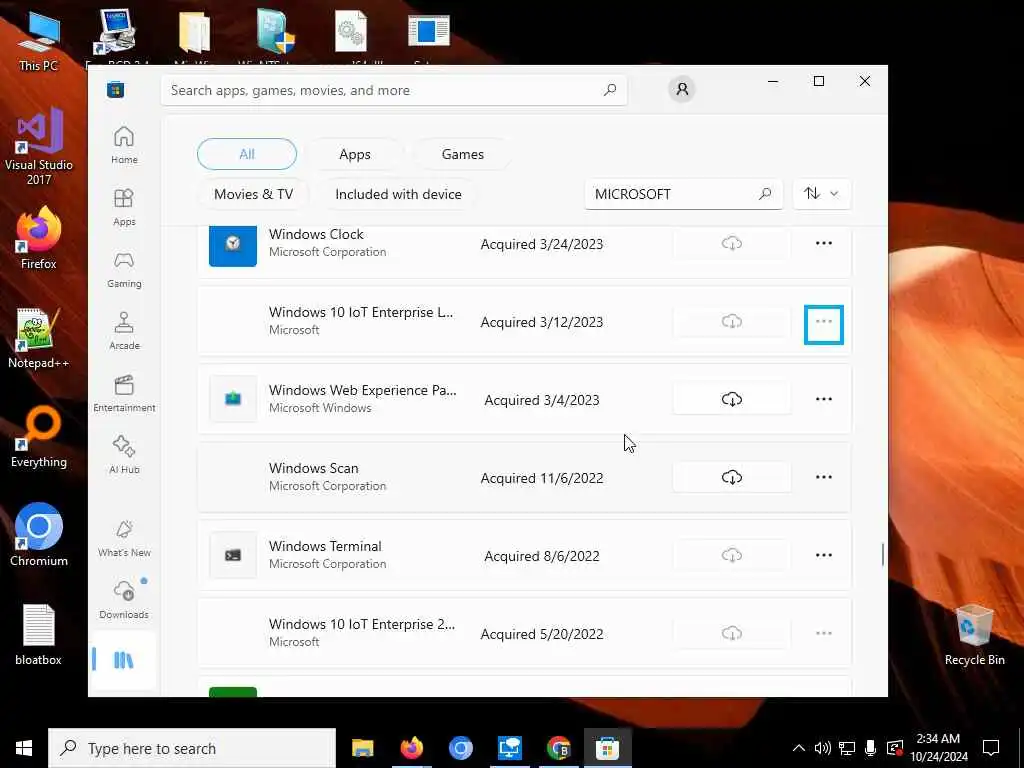This screenshot has height=768, width=1024.
Task: Click the Windows 10 IoT Enterprise 2... title
Action: point(362,624)
